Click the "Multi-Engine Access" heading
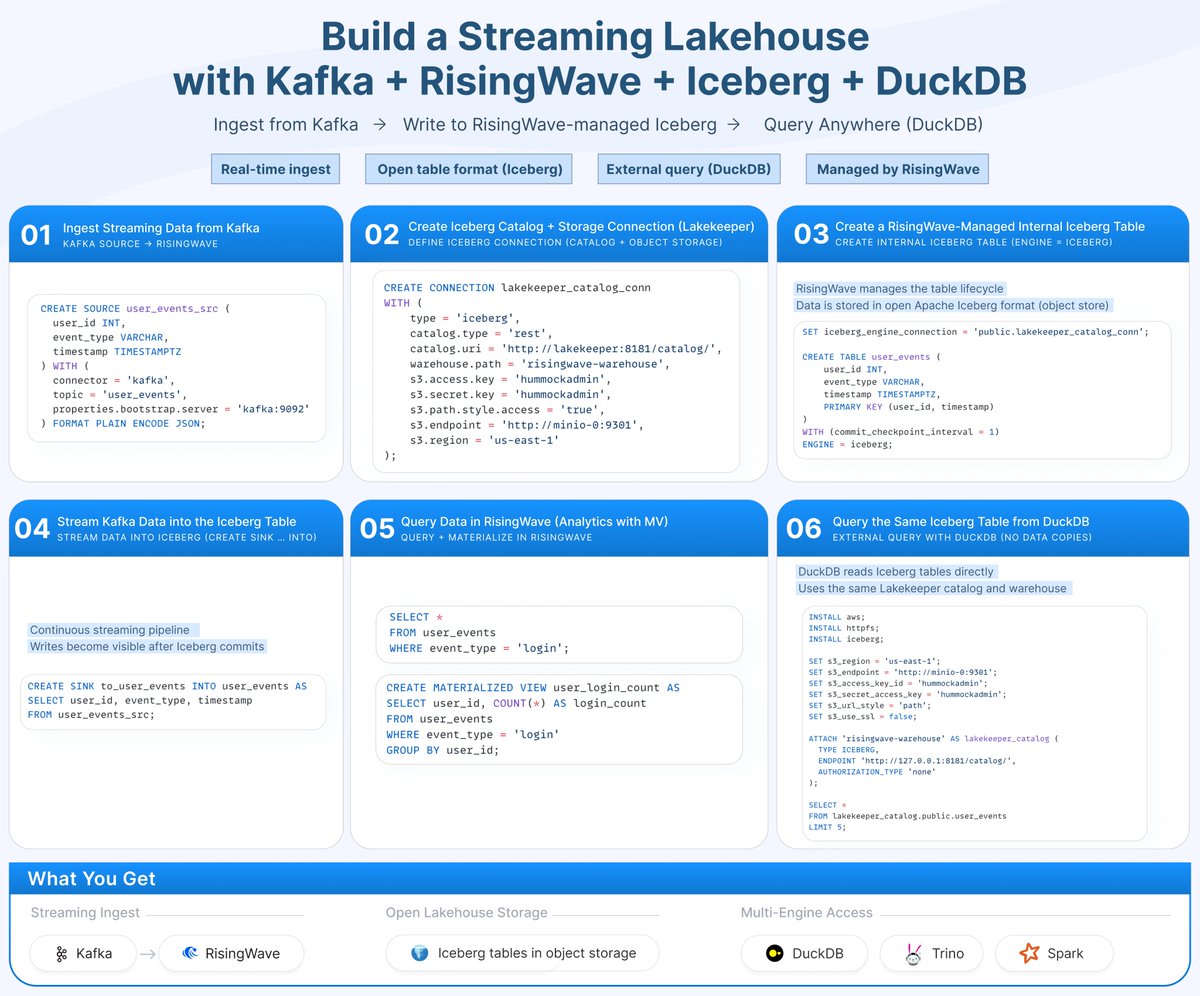This screenshot has height=996, width=1200. pos(806,913)
